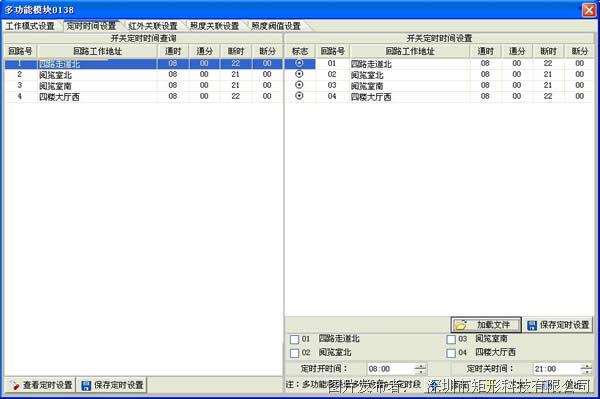The width and height of the screenshot is (600, 399).
Task: Click the 通分 header in the settings table
Action: pos(517,51)
